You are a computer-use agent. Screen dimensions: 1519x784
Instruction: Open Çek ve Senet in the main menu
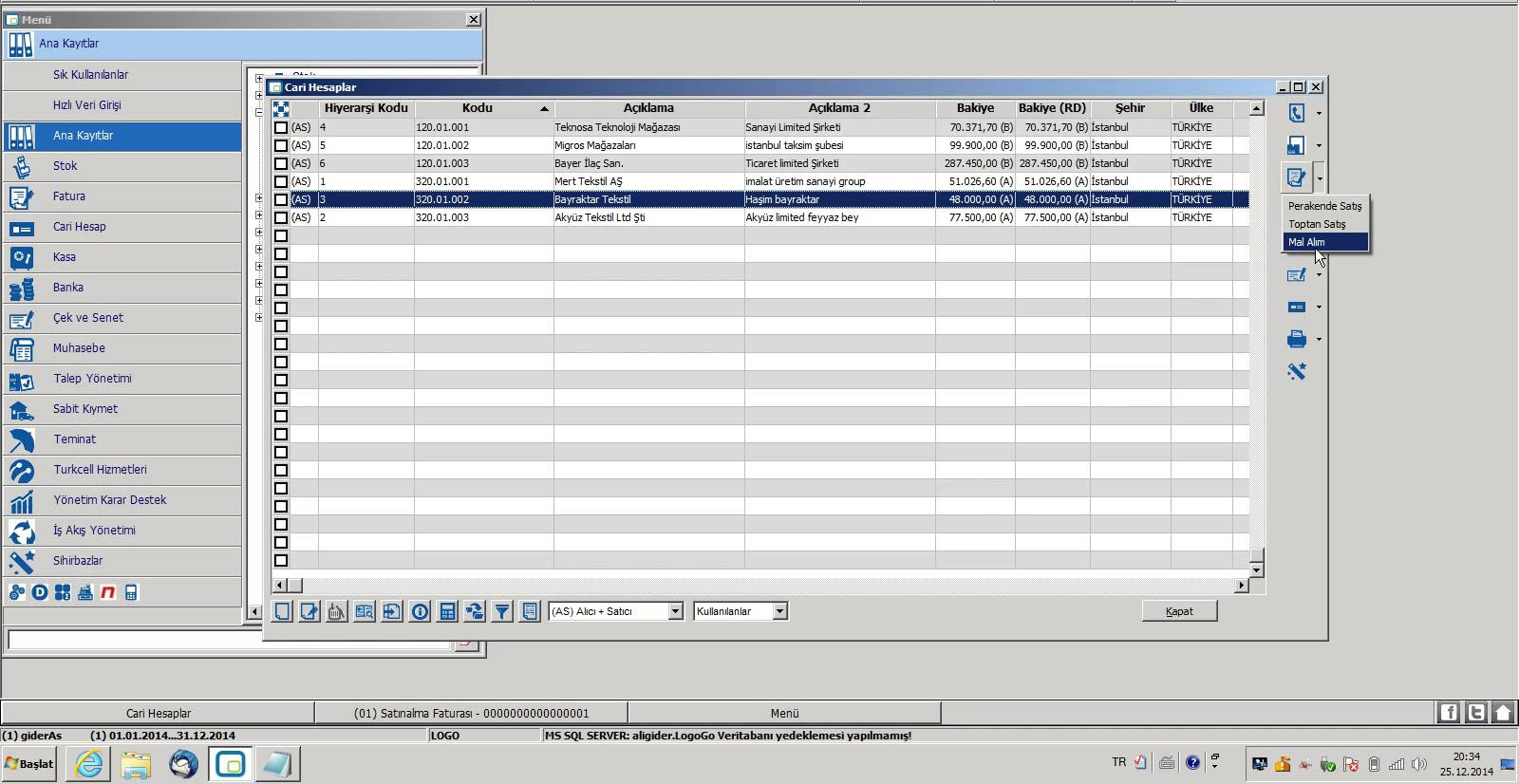click(x=122, y=318)
